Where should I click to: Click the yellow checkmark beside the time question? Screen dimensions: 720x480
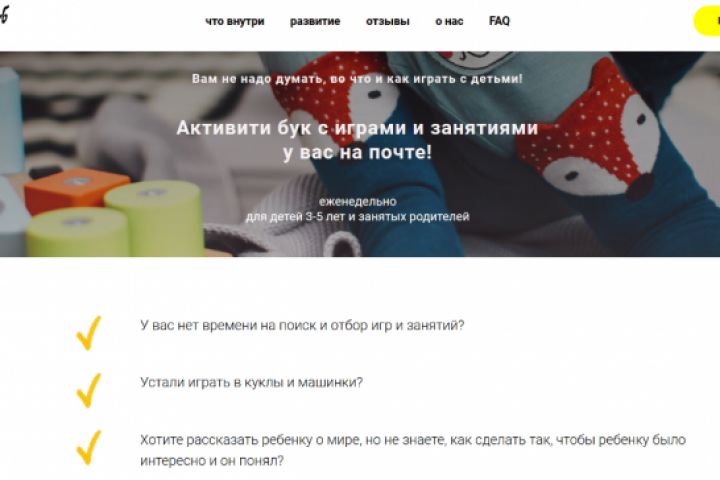[89, 333]
